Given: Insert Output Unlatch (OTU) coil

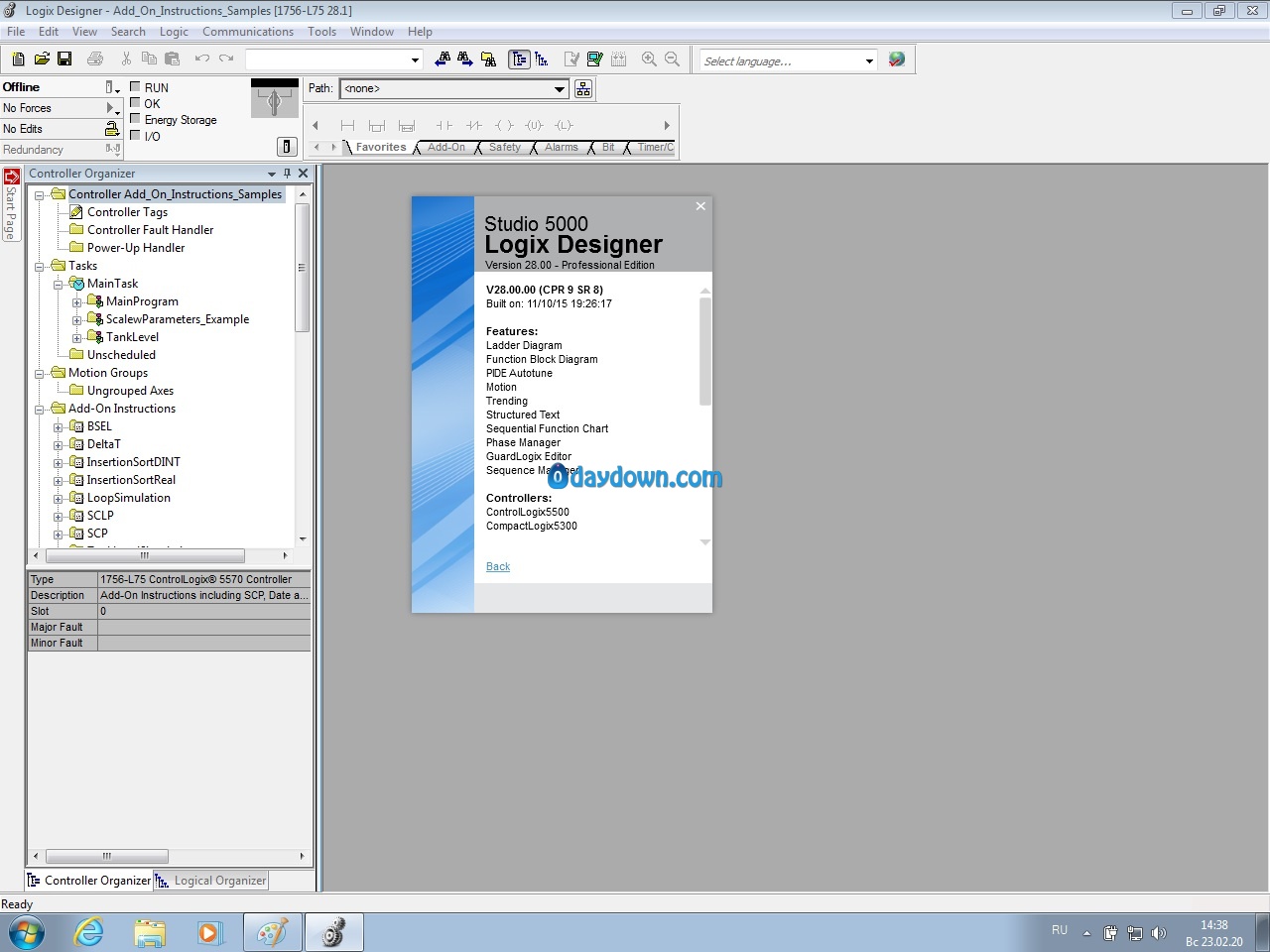Looking at the screenshot, I should [x=535, y=125].
